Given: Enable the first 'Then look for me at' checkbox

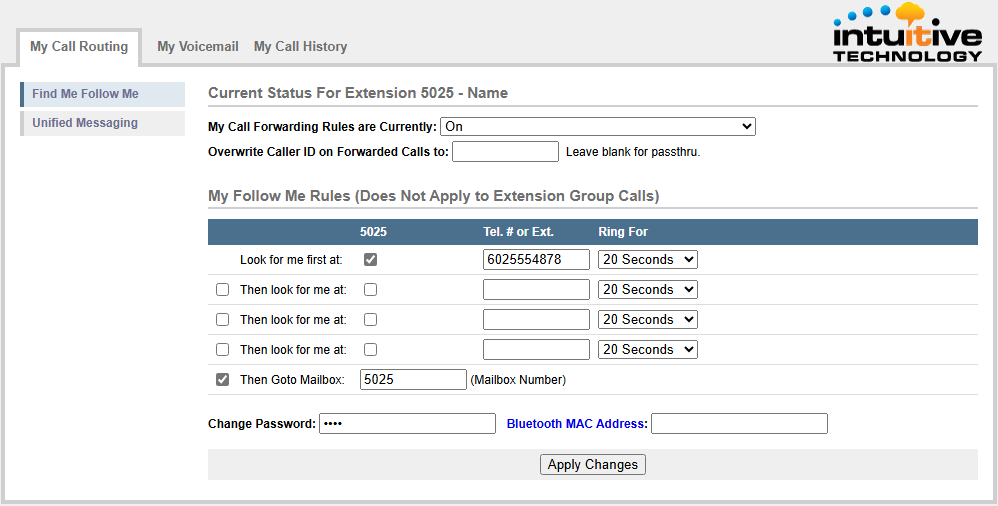Looking at the screenshot, I should (x=223, y=290).
